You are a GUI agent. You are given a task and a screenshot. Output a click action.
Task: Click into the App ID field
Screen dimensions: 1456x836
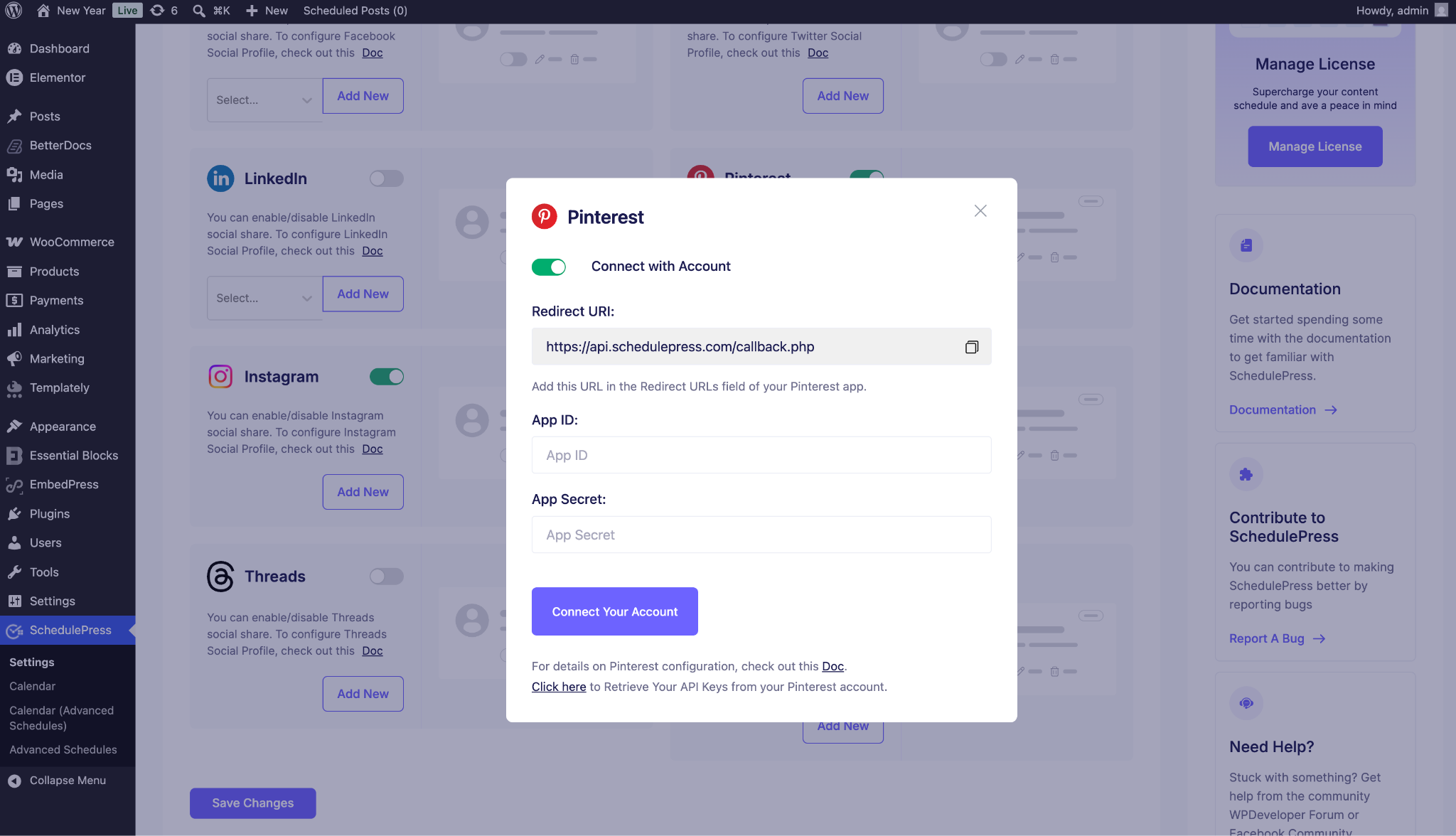click(761, 455)
